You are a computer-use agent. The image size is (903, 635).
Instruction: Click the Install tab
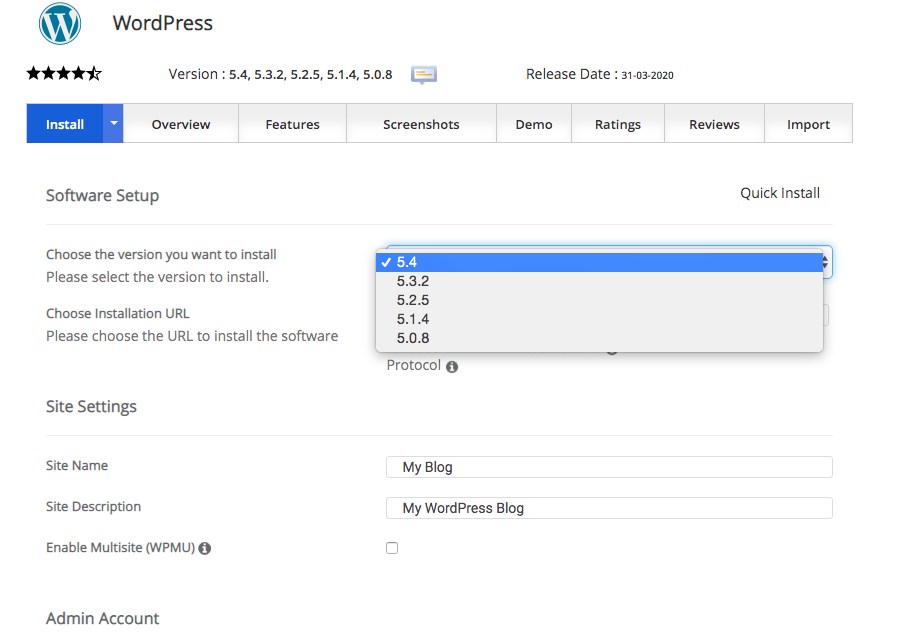[x=65, y=123]
